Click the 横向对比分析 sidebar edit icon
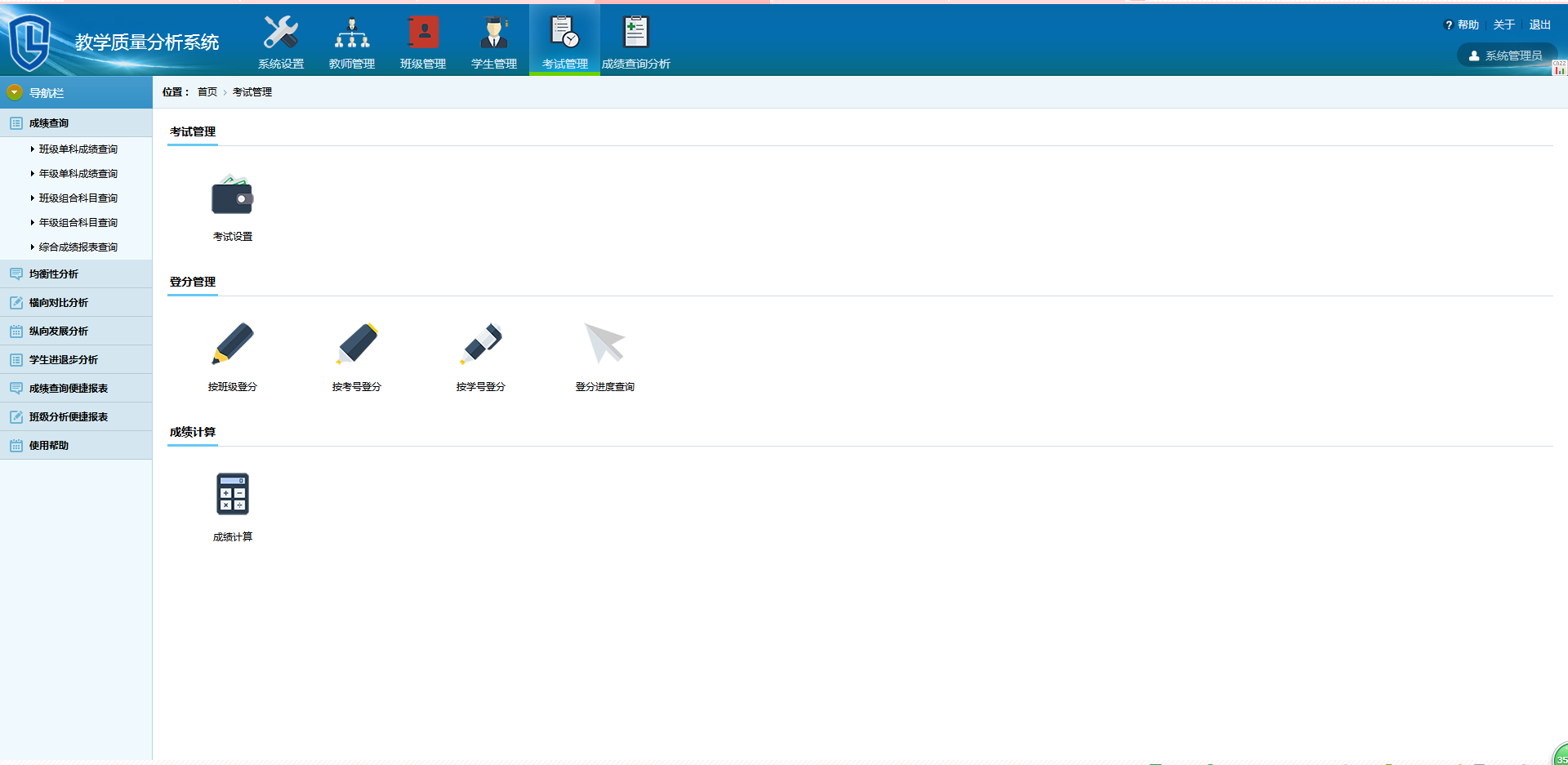The width and height of the screenshot is (1568, 765). tap(16, 303)
